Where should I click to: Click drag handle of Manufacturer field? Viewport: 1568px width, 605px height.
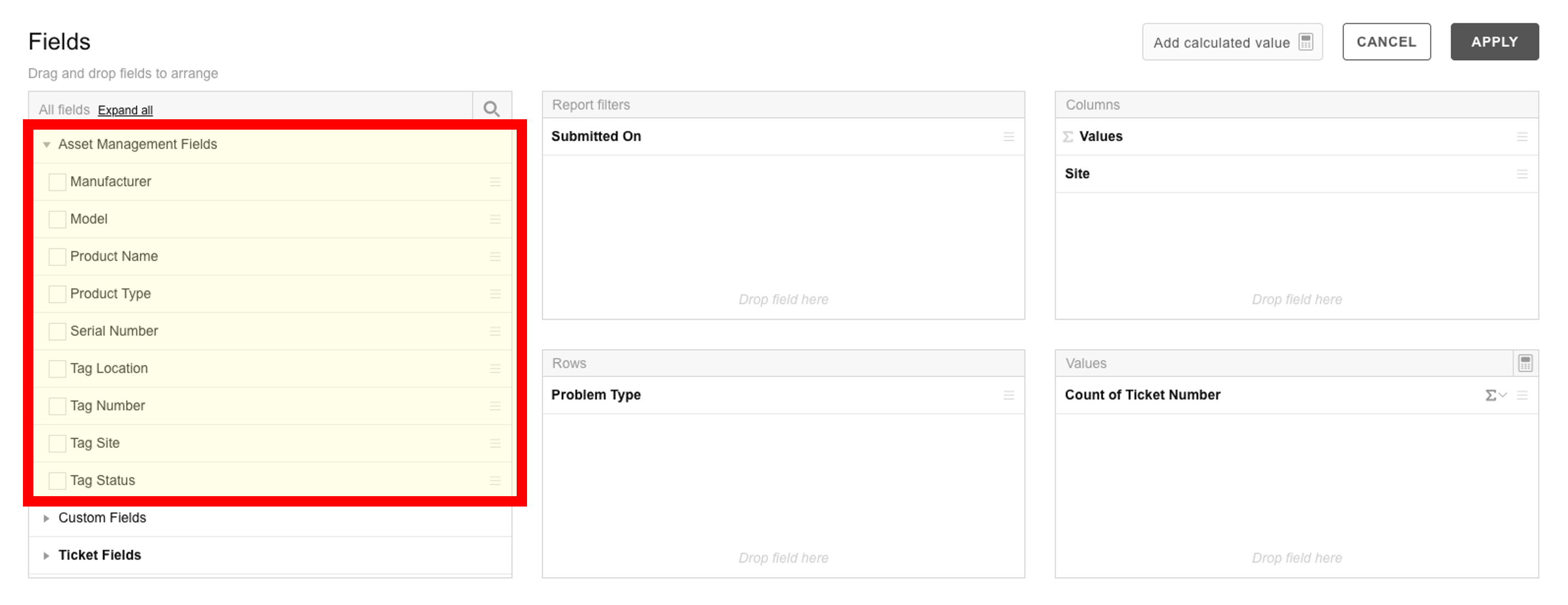click(x=495, y=182)
